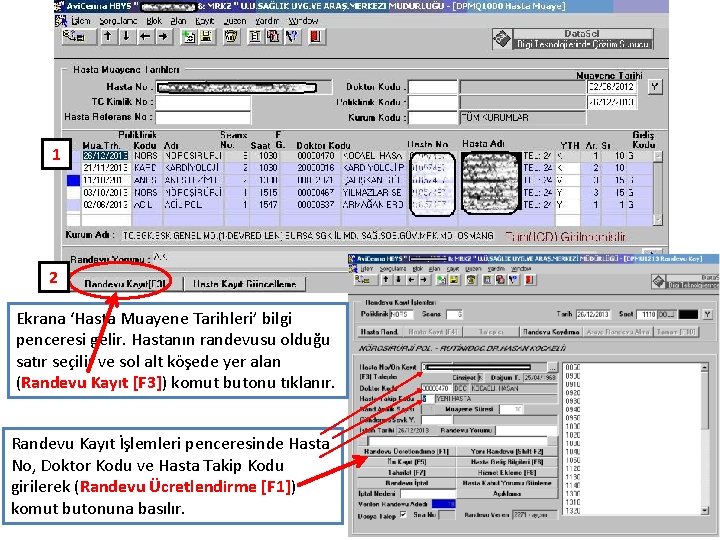This screenshot has width=720, height=540.
Task: Click scroll up arrow of examination dates table
Action: click(658, 156)
